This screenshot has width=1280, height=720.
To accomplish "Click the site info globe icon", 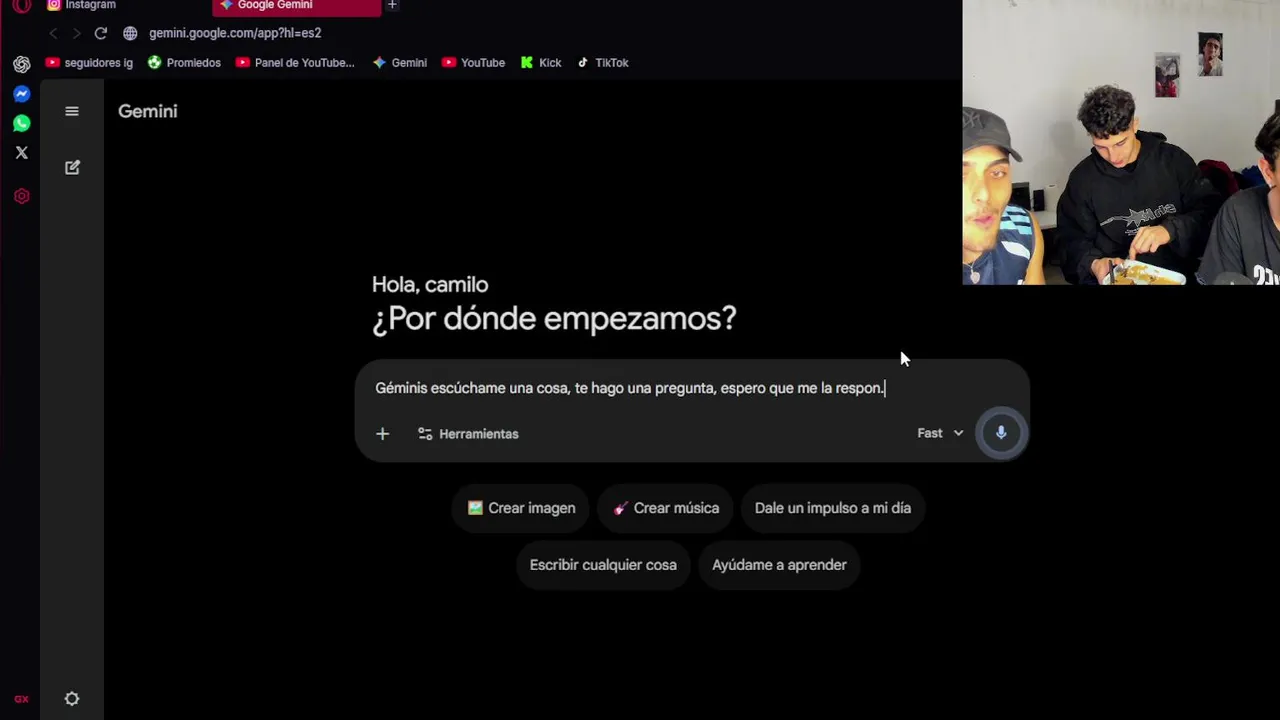I will [x=130, y=33].
